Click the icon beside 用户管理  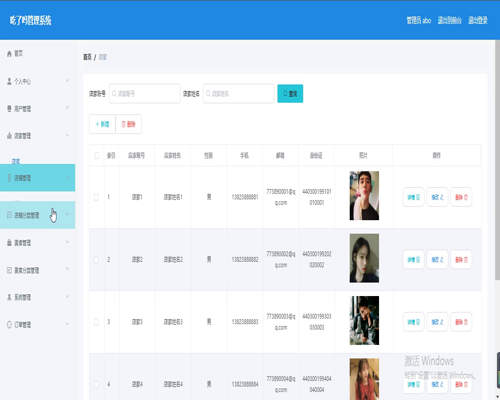(9, 109)
